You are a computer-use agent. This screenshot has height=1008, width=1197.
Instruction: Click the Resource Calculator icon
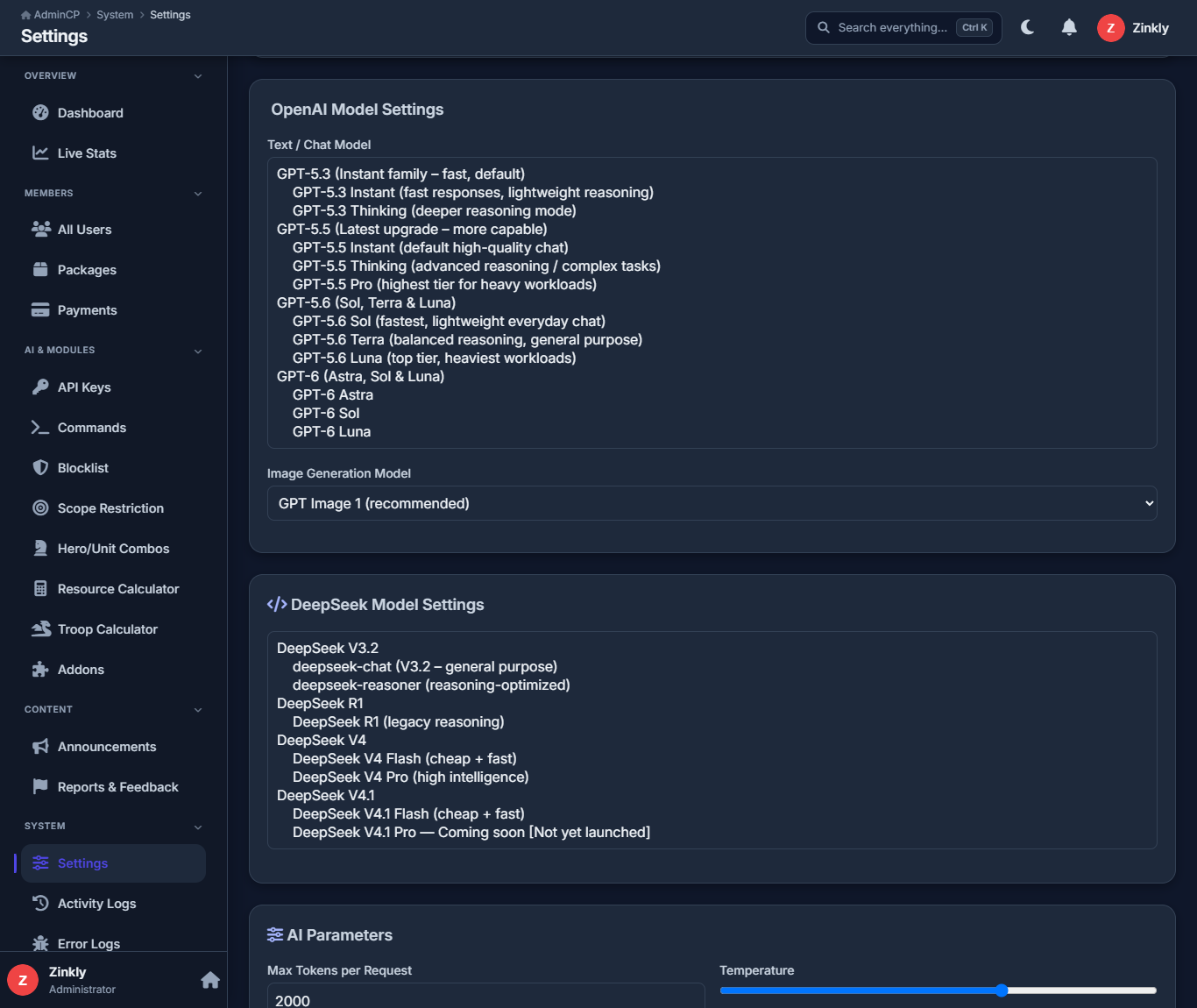40,588
